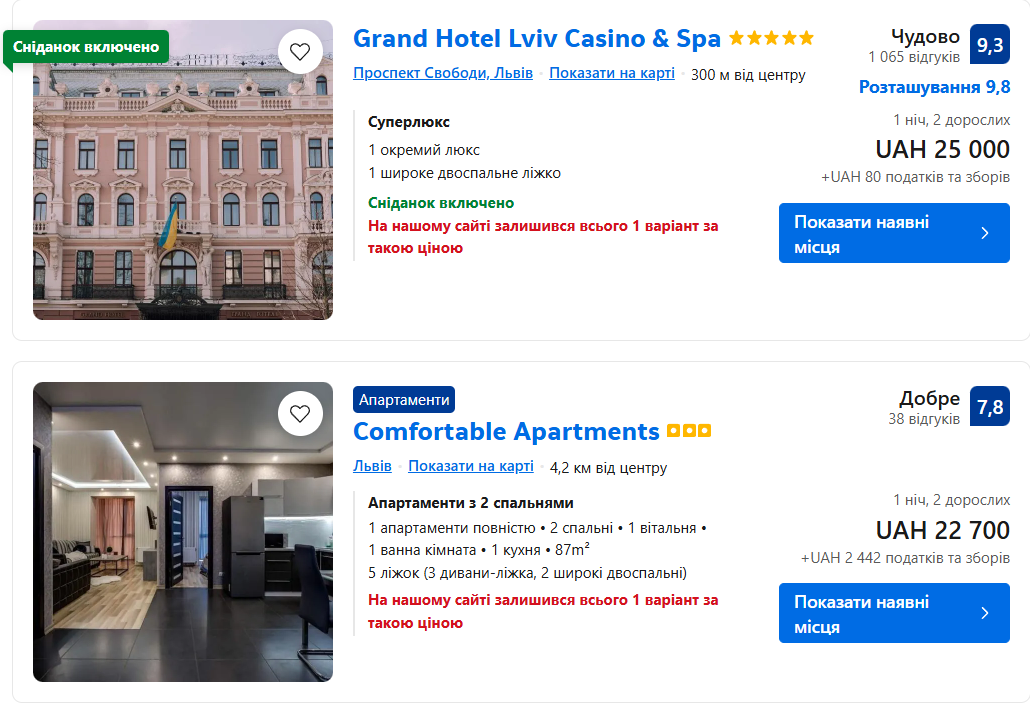Click the 'Апартаменти' property type badge
Viewport: 1030px width, 704px height.
(x=404, y=400)
